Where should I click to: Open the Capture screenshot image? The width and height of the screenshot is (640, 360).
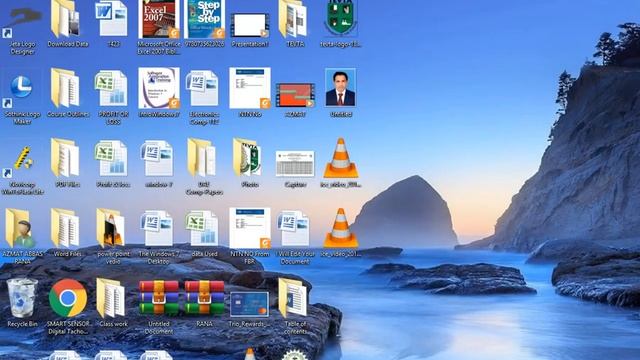(295, 168)
